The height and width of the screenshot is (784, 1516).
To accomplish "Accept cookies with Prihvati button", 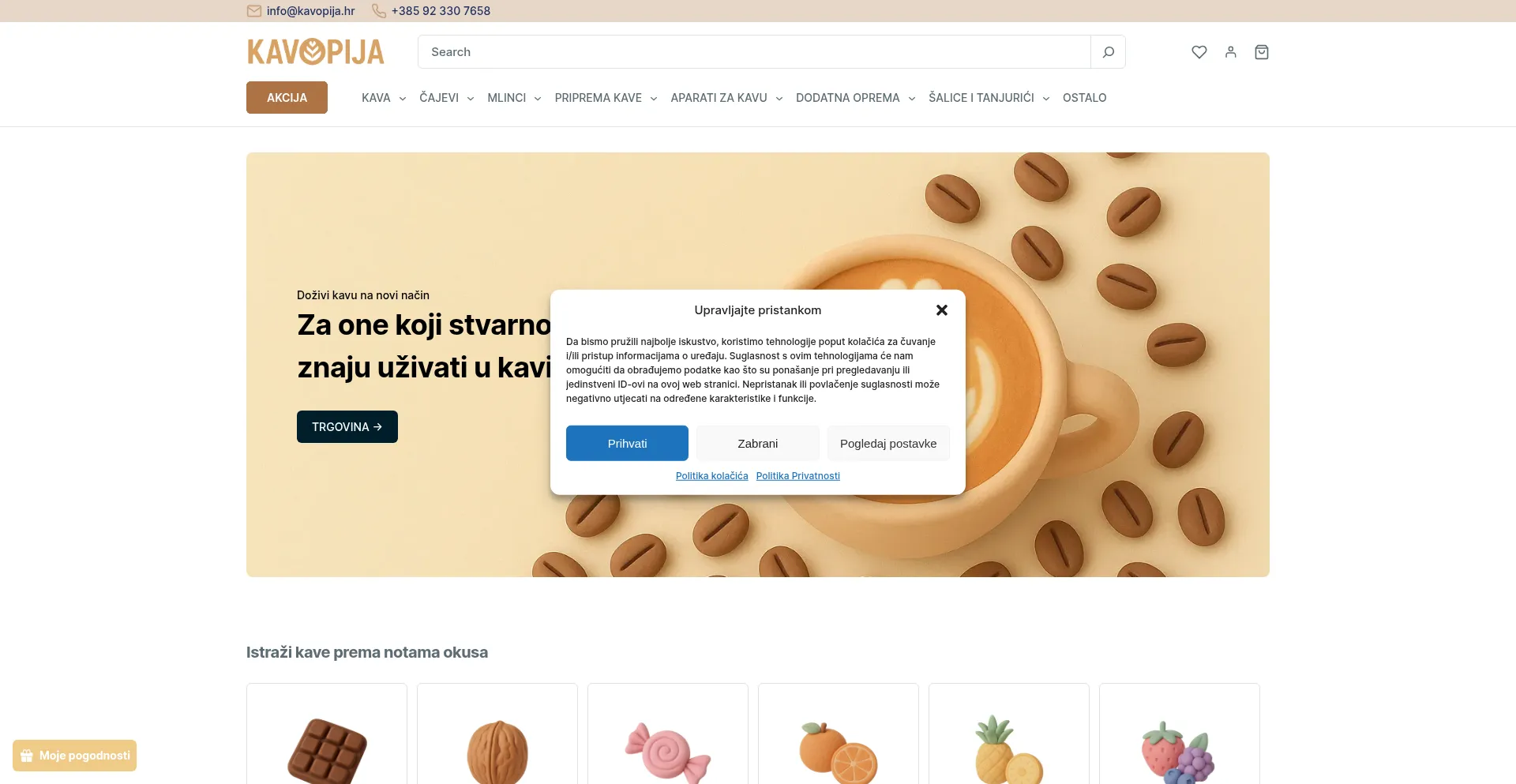I will pyautogui.click(x=627, y=444).
